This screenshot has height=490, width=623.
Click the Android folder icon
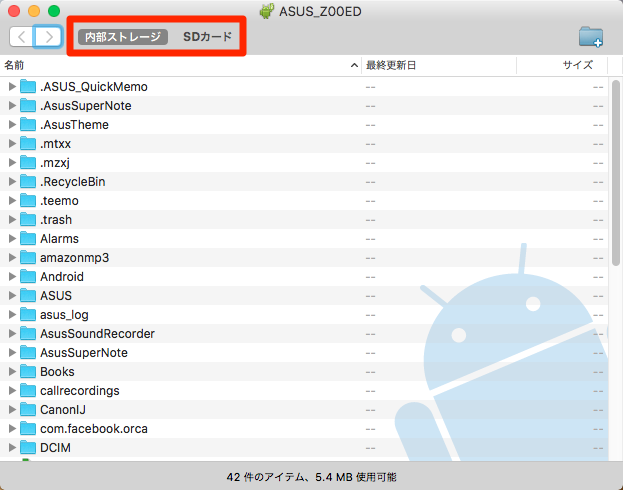coord(28,276)
